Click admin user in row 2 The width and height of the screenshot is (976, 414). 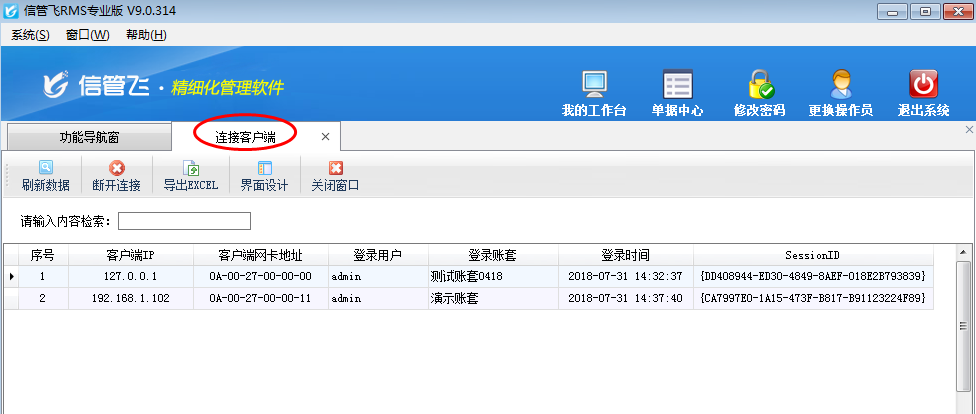[378, 298]
